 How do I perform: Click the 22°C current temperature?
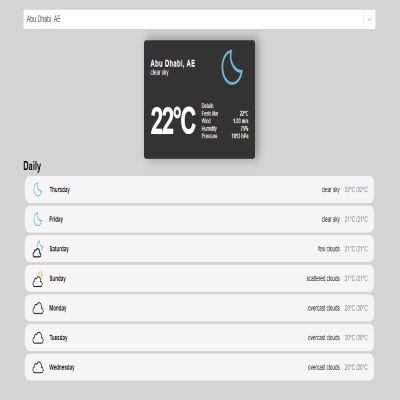click(x=173, y=121)
